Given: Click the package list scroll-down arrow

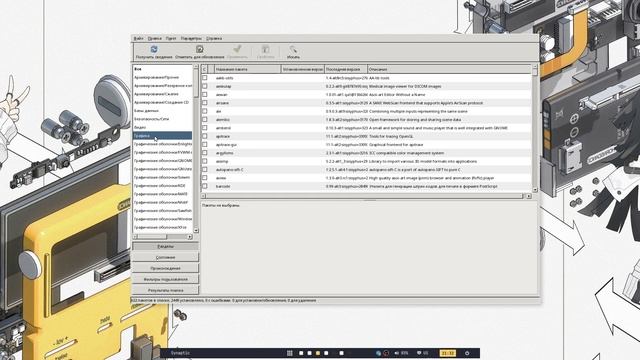Looking at the screenshot, I should (535, 190).
